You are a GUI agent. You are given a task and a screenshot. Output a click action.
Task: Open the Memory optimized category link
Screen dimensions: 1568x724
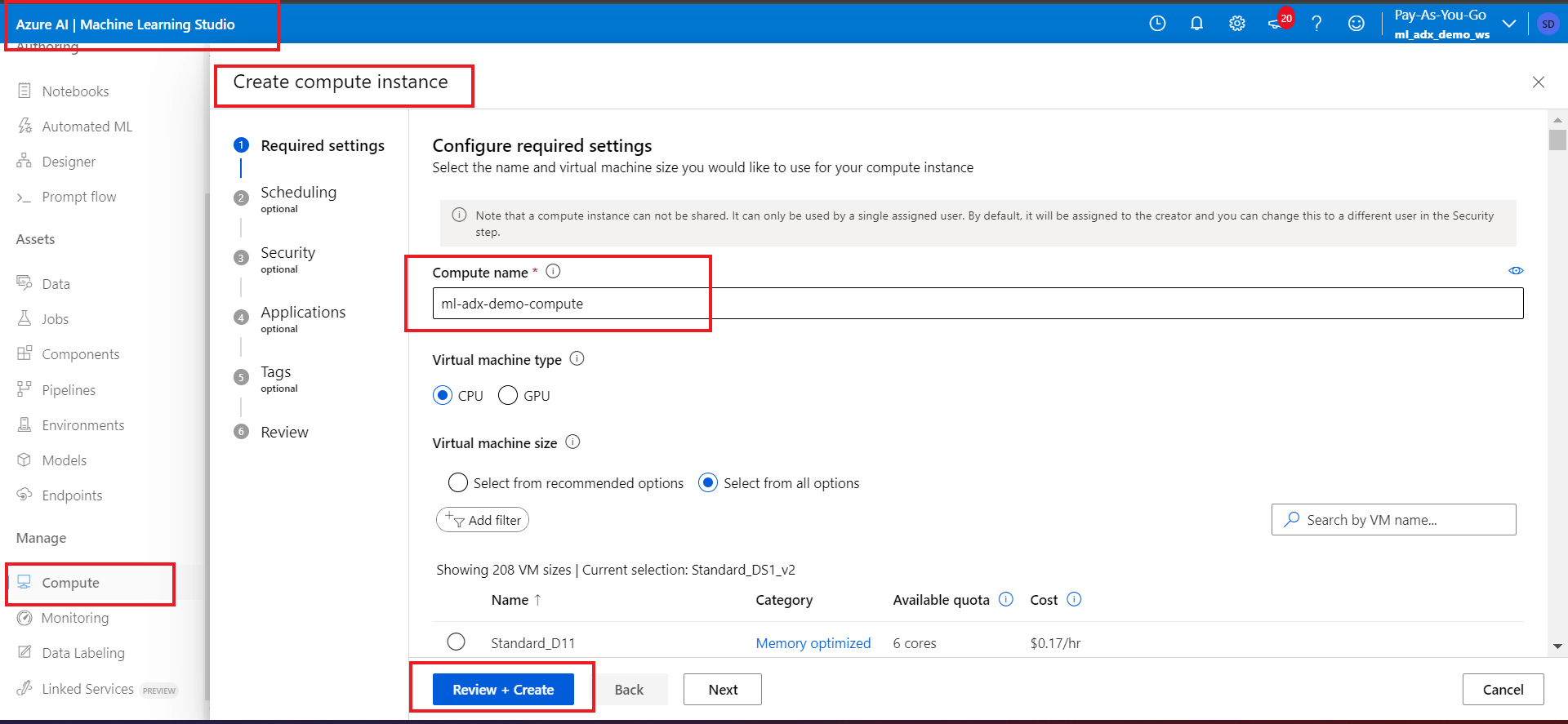[x=813, y=643]
